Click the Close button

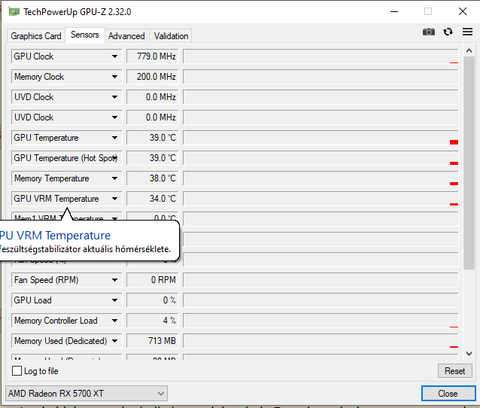coord(448,394)
